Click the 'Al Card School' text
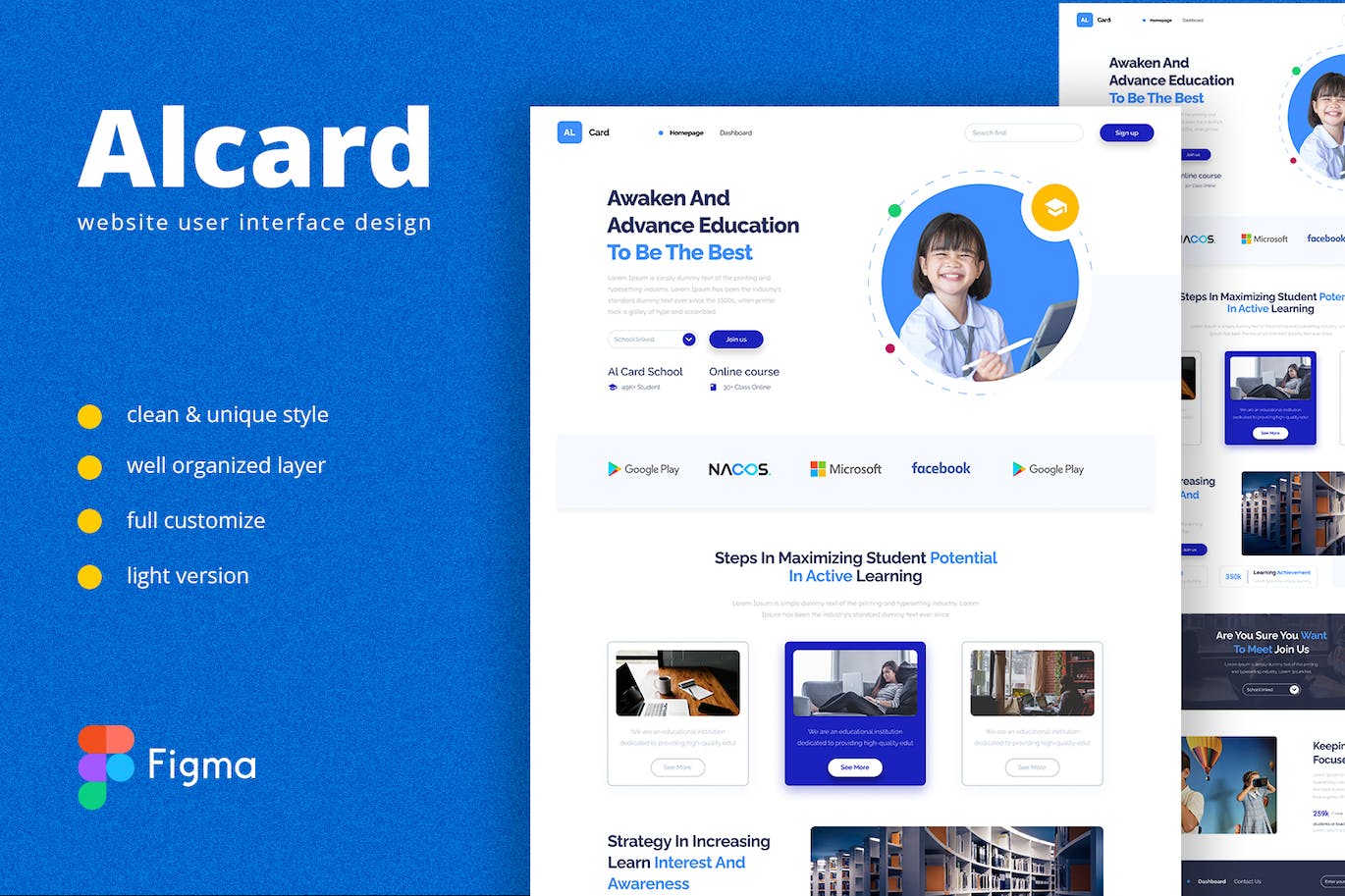The image size is (1345, 896). [645, 372]
